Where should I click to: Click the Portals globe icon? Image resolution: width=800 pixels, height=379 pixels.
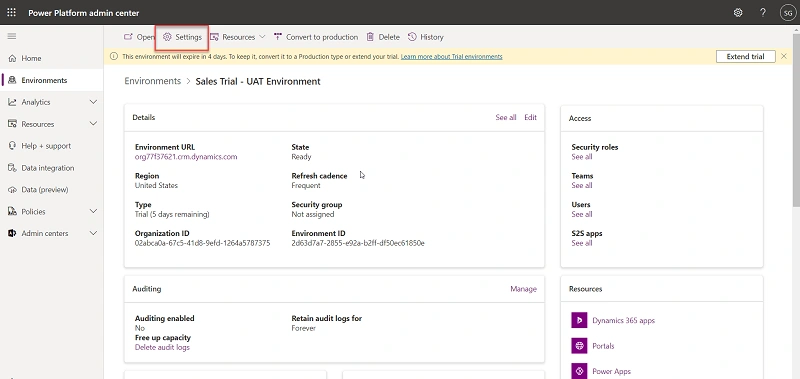(579, 345)
